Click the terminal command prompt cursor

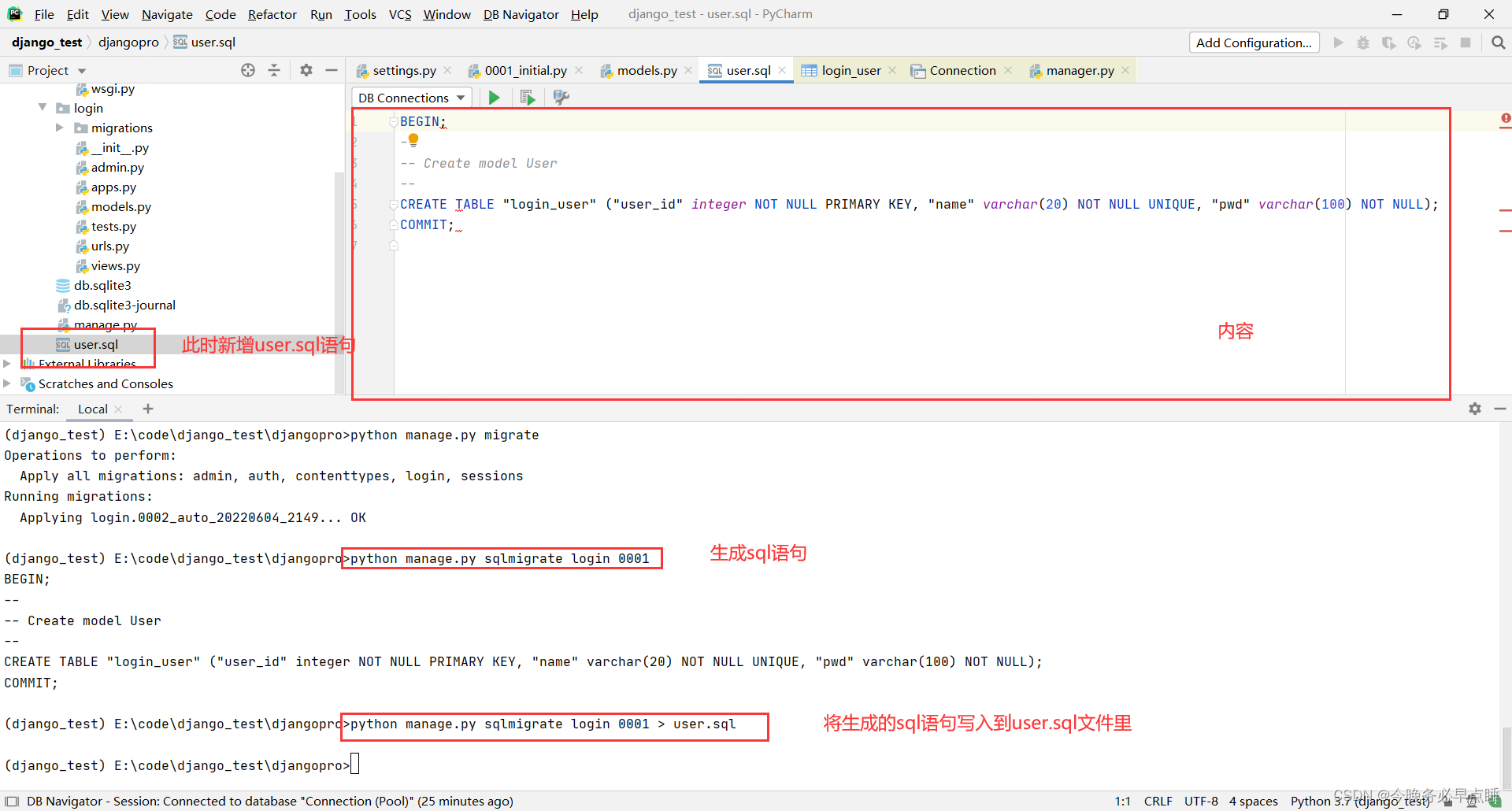355,764
